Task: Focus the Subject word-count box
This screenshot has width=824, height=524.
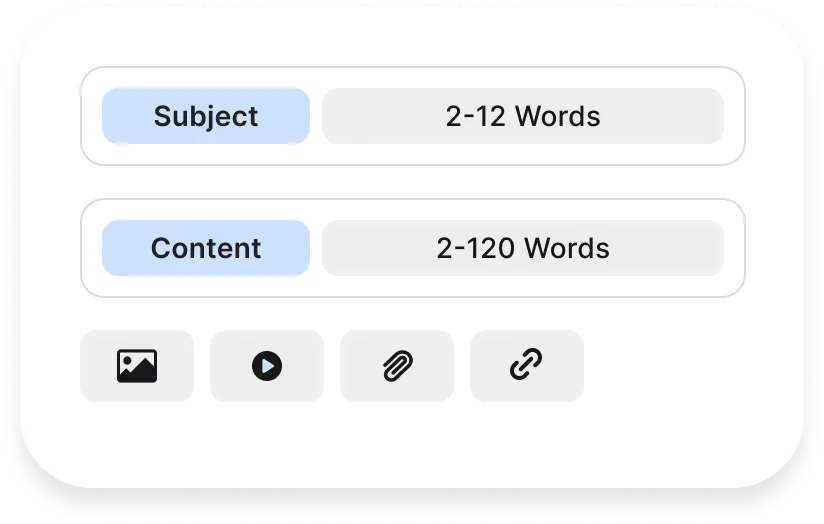Action: point(523,116)
